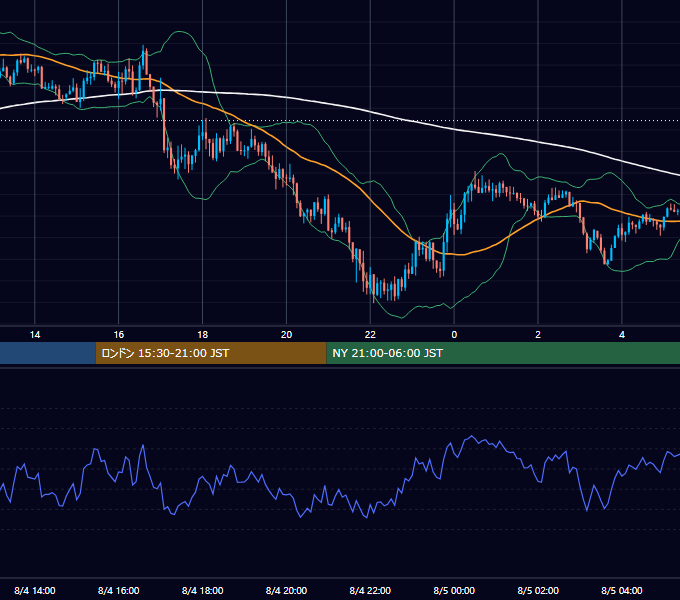Click the 8/4 18:00 timestamp on oscillator axis
This screenshot has width=680, height=600.
pos(203,590)
